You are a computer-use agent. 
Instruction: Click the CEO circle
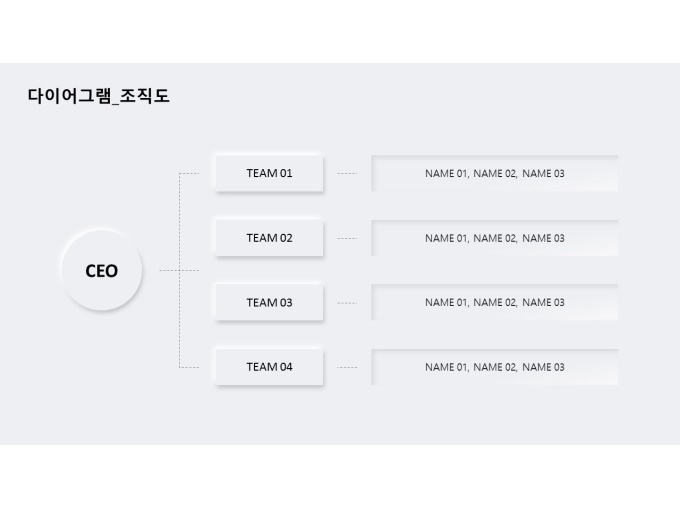tap(102, 270)
